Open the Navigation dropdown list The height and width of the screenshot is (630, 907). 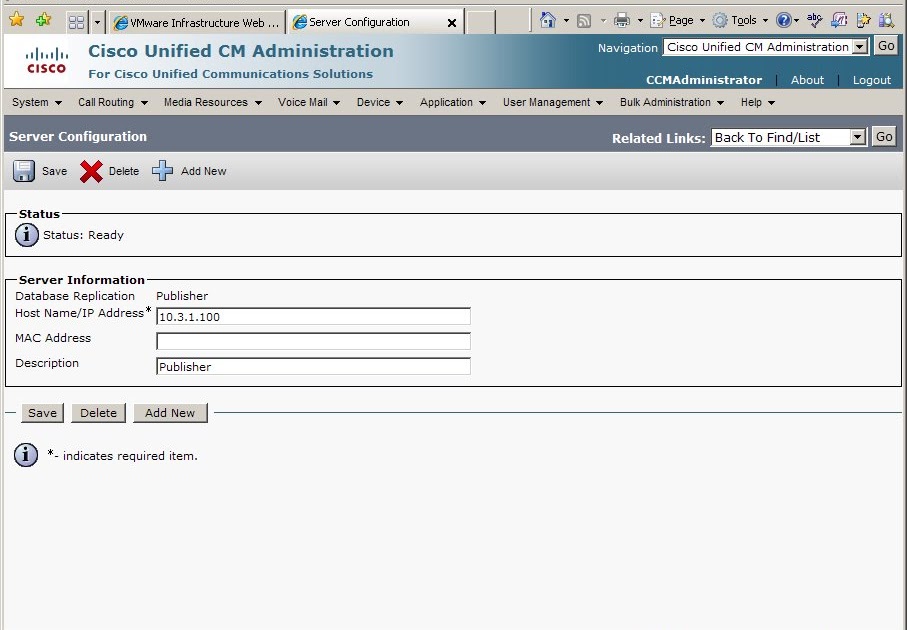point(766,47)
